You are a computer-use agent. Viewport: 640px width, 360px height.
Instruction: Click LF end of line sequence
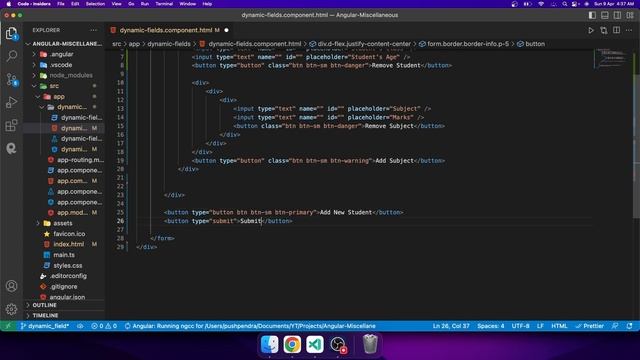pos(540,326)
